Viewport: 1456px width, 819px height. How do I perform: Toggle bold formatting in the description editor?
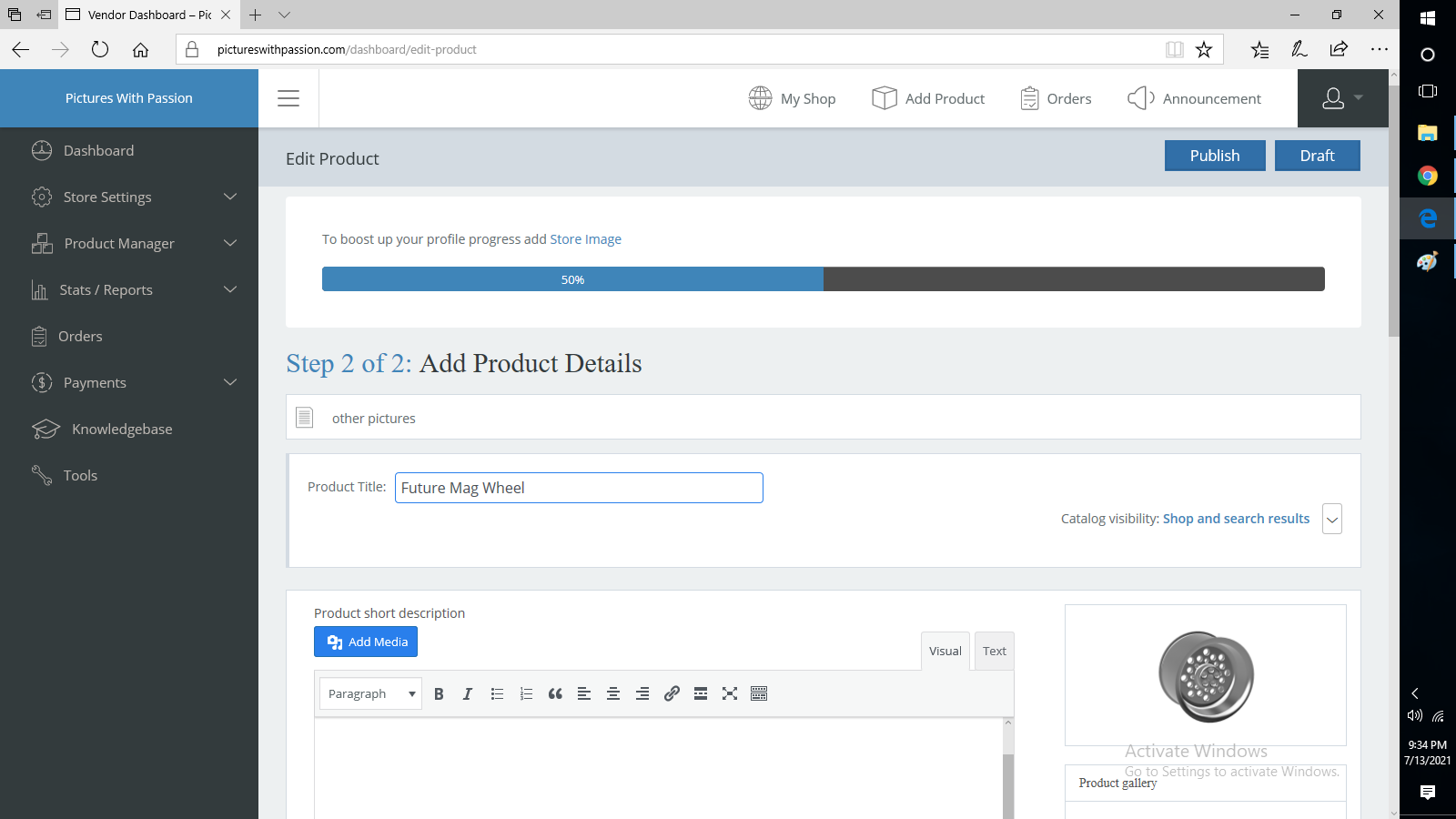pos(439,693)
